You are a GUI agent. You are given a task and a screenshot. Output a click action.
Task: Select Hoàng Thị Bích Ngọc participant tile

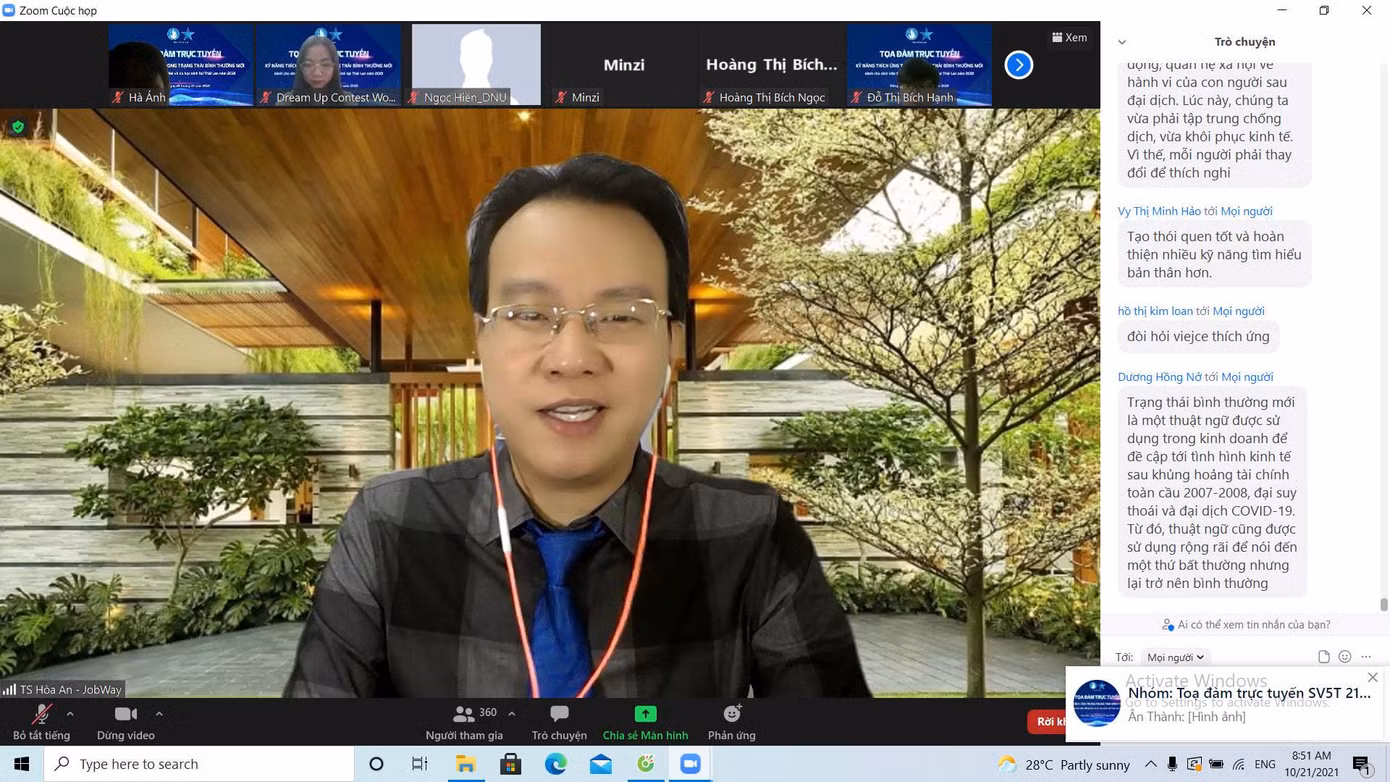tap(772, 65)
